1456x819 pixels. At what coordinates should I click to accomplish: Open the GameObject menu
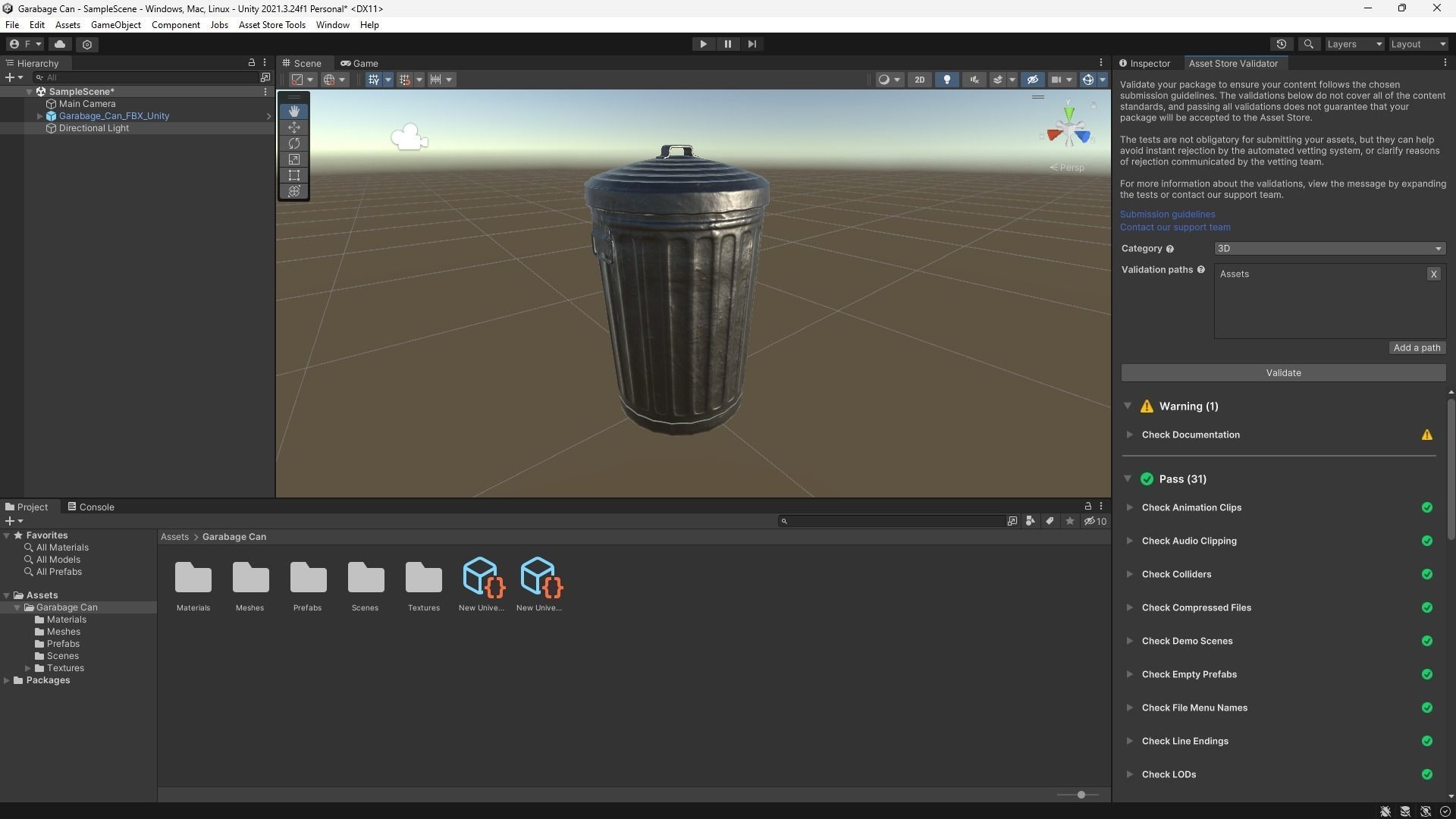coord(115,25)
